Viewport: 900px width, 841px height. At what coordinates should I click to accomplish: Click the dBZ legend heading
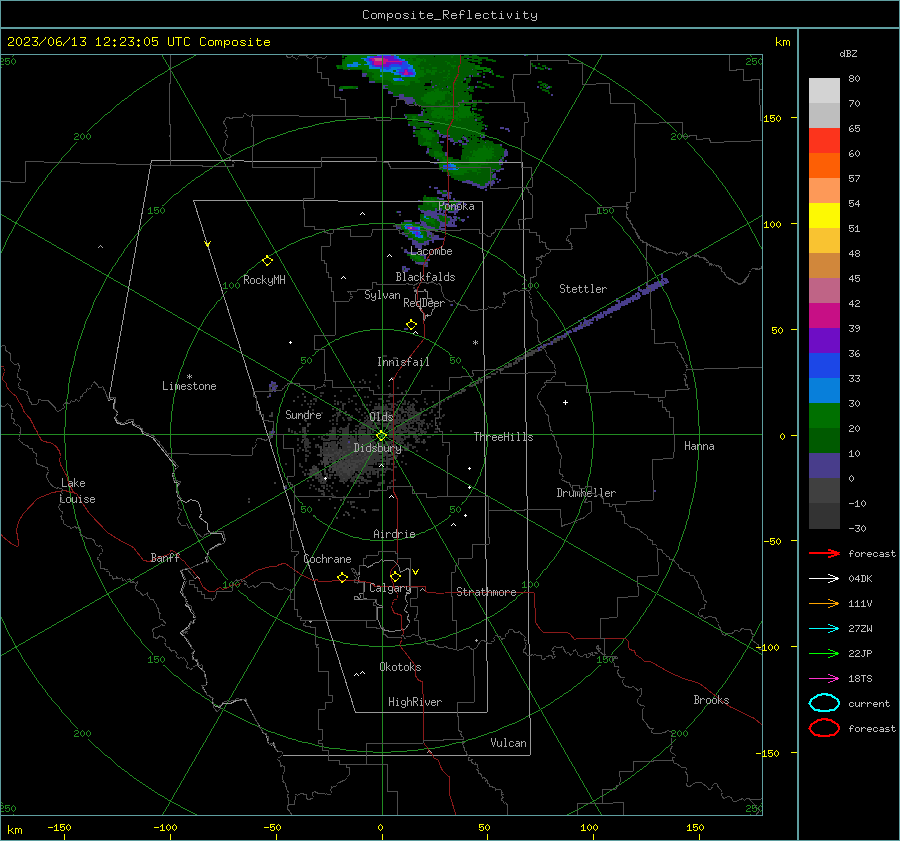click(848, 53)
